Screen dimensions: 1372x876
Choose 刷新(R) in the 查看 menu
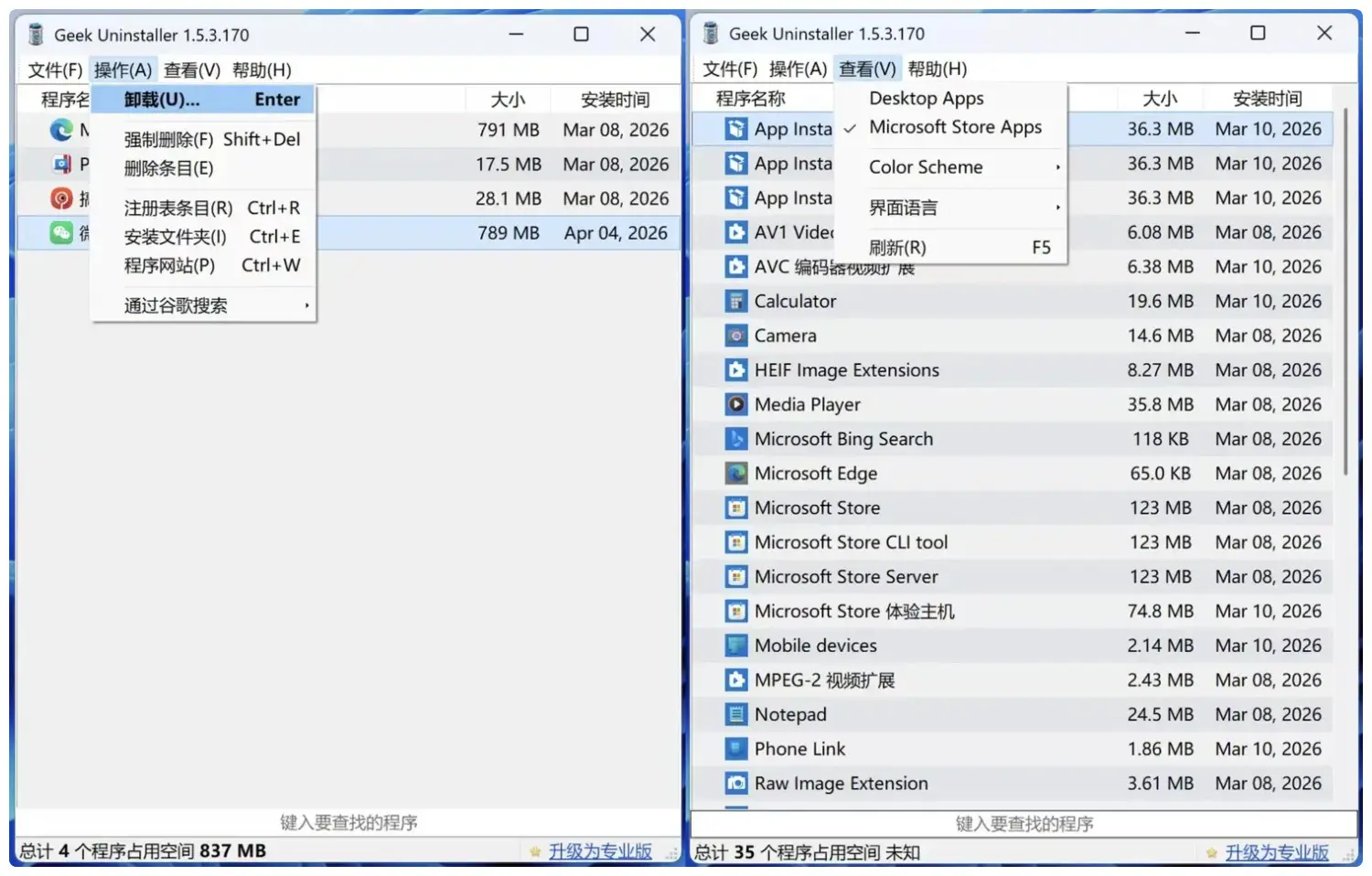tap(950, 248)
